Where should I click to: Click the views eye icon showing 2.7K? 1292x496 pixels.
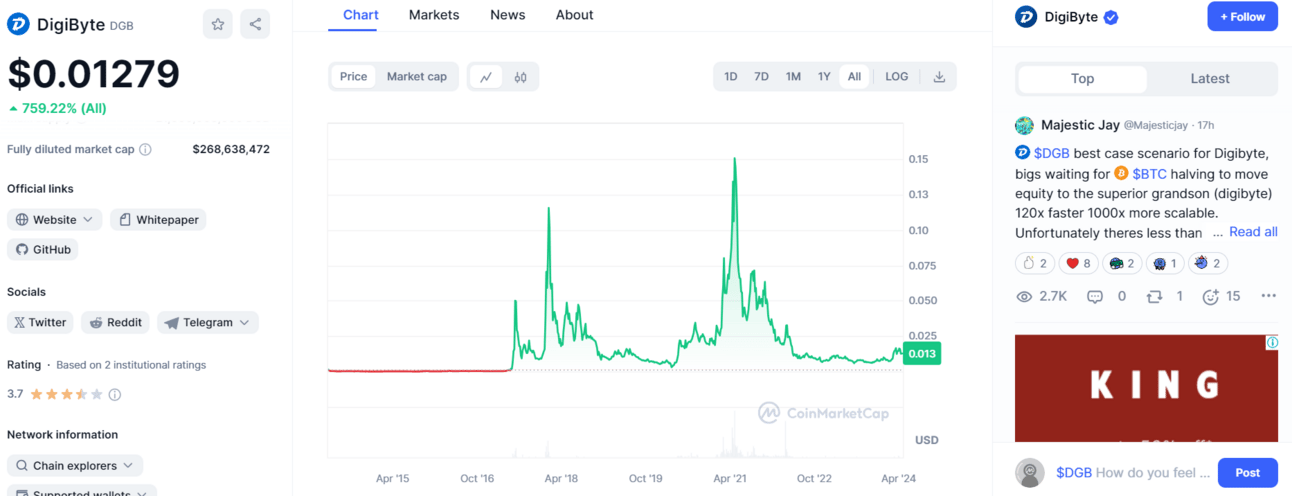pyautogui.click(x=1024, y=296)
